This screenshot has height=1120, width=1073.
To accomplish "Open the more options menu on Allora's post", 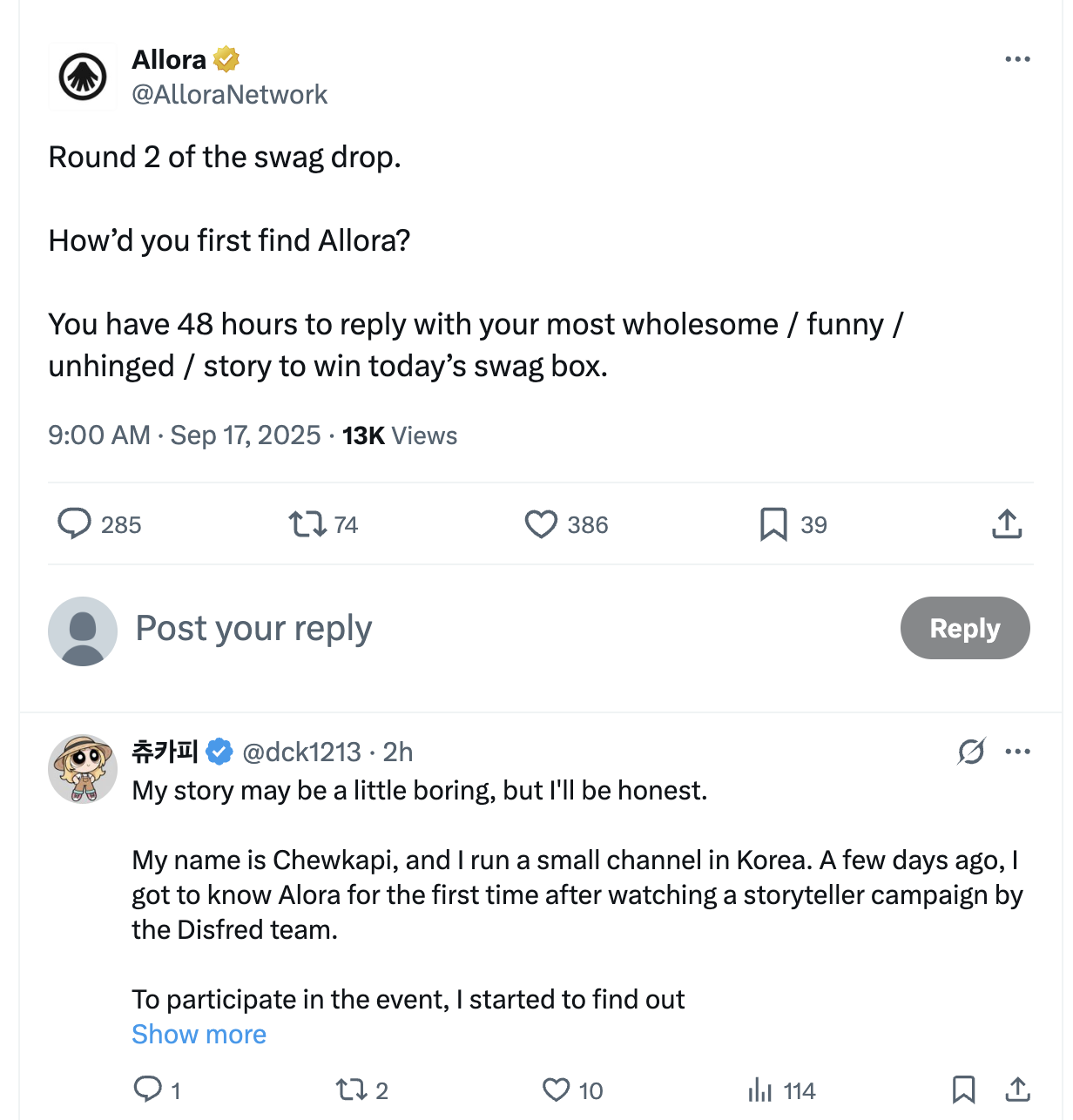I will point(1017,59).
